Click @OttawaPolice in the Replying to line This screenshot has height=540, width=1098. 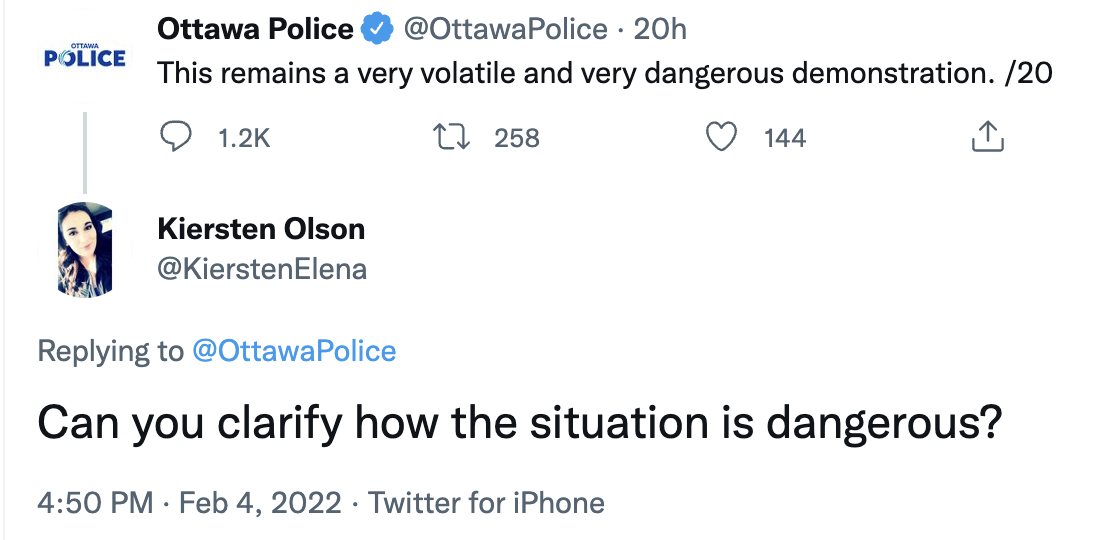point(293,351)
